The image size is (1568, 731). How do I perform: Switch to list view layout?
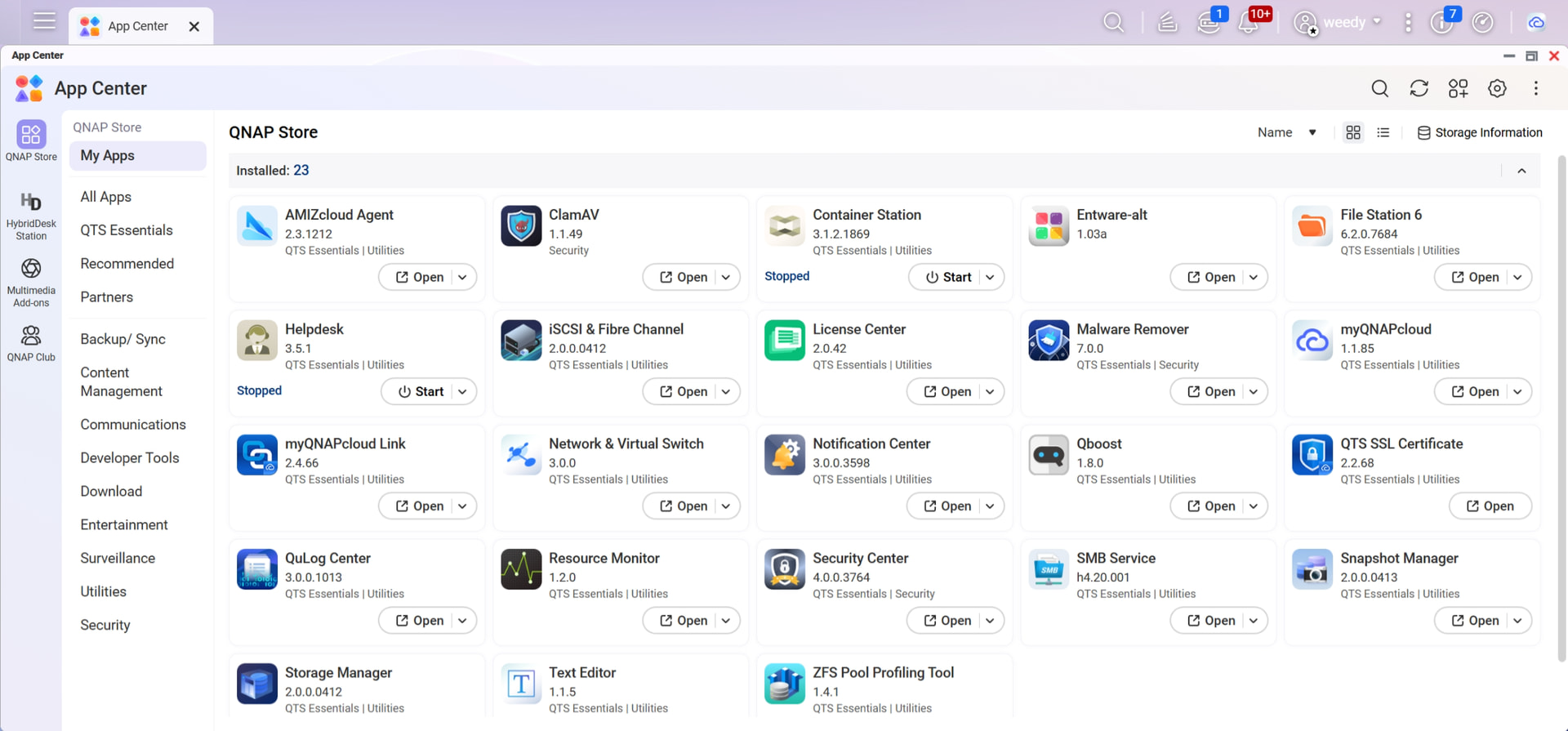pyautogui.click(x=1383, y=132)
